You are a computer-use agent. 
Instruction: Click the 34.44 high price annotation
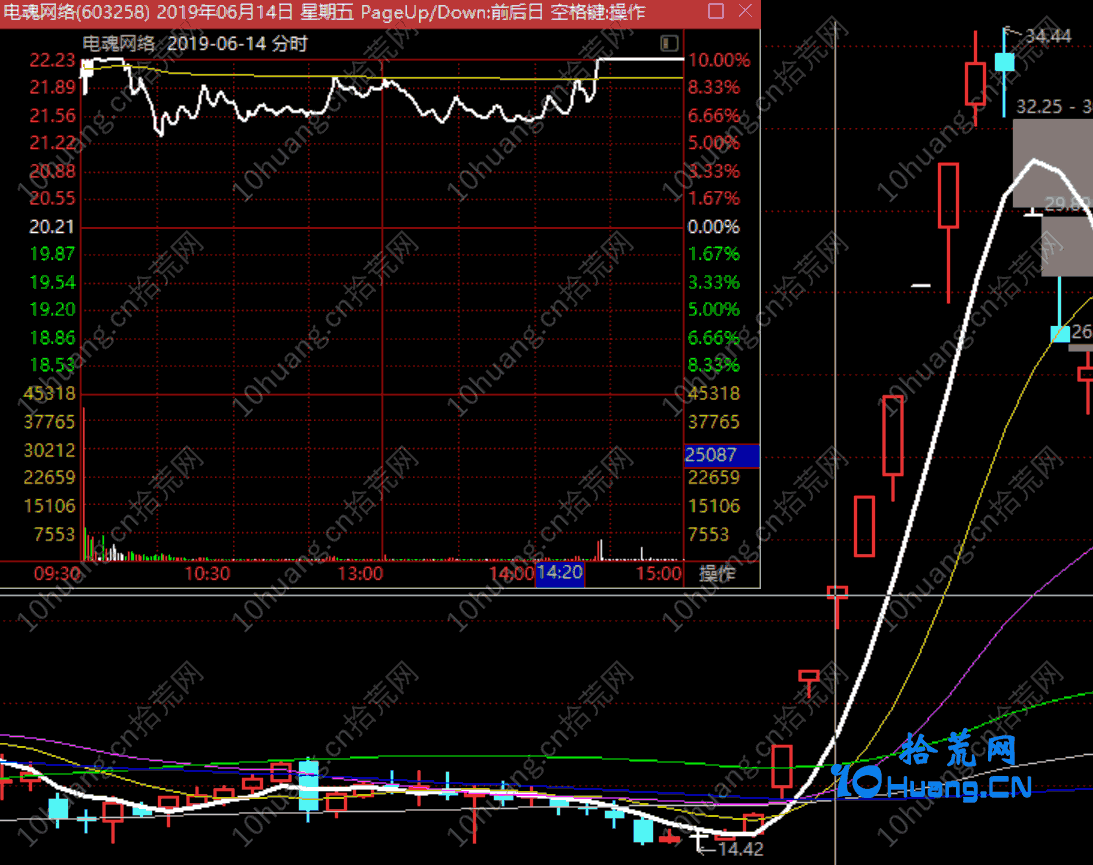[x=1048, y=36]
